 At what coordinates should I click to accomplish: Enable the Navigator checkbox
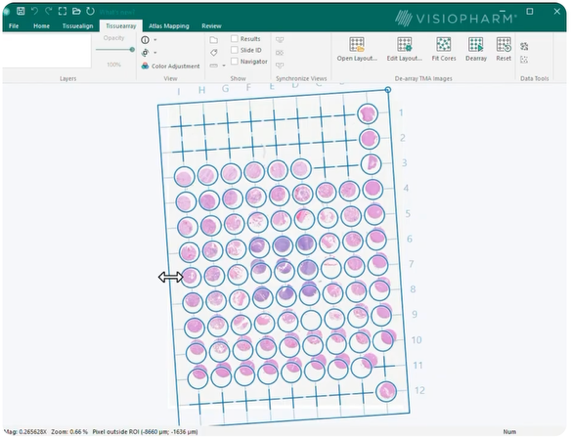coord(235,61)
